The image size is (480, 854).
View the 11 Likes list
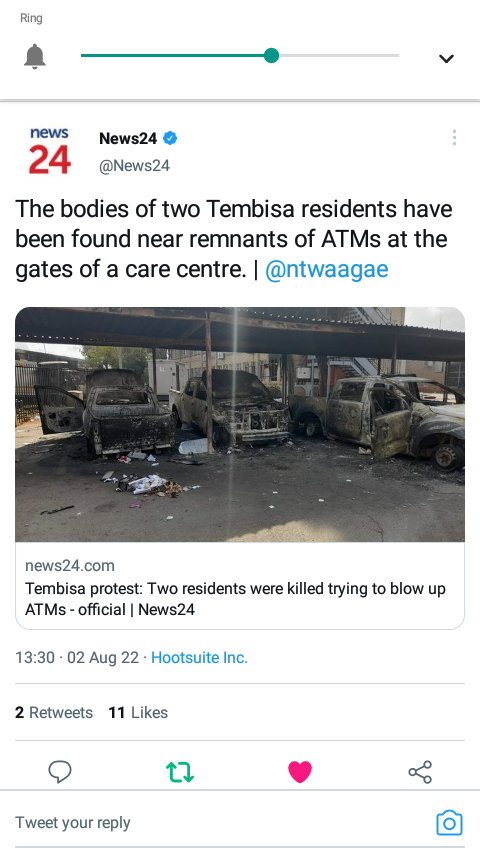[138, 712]
